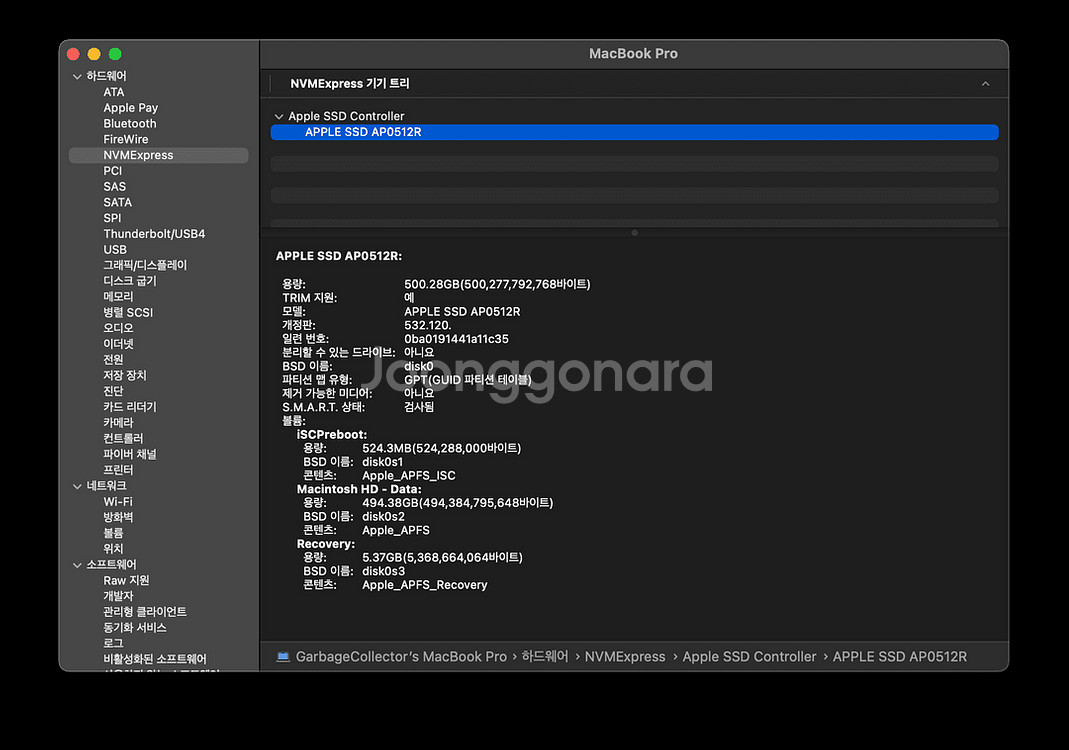Screen dimensions: 1069x750
Task: Click Apple SSD Controller in the path bar
Action: pos(749,657)
